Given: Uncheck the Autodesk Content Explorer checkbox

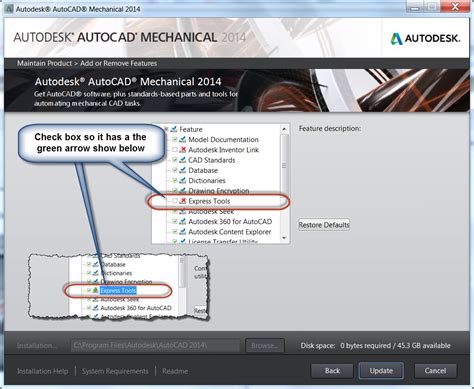Looking at the screenshot, I should (x=175, y=232).
